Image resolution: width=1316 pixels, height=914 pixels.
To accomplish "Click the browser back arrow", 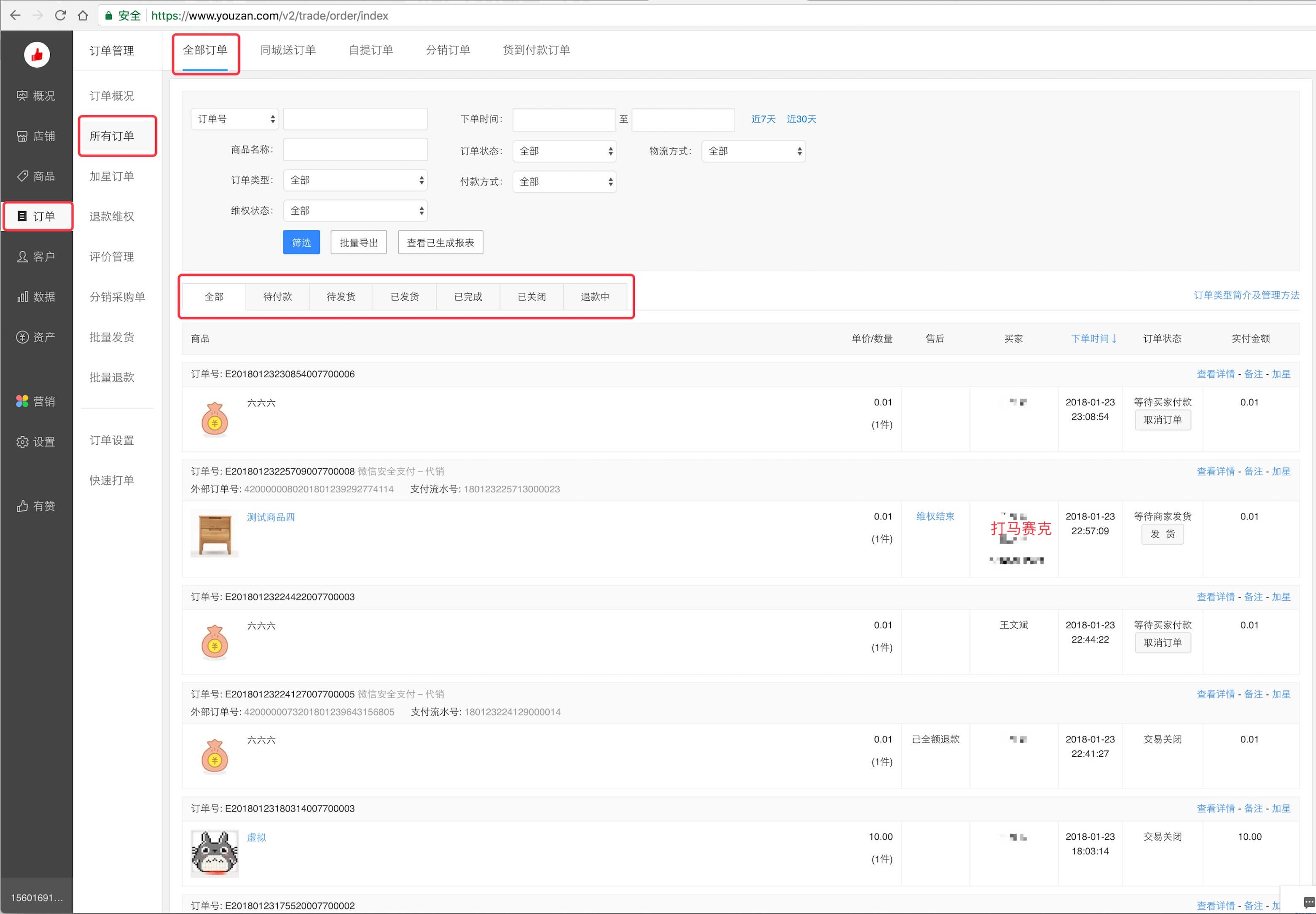I will [16, 16].
